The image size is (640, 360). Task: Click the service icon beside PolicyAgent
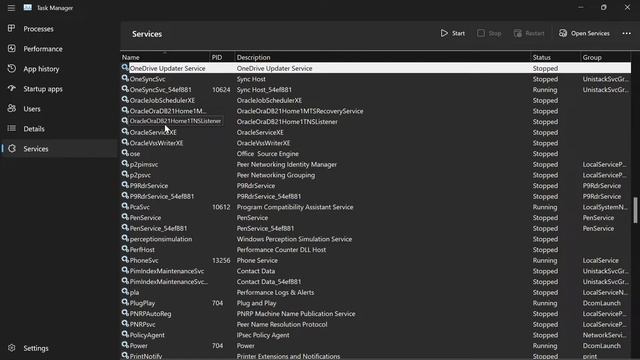click(x=125, y=334)
